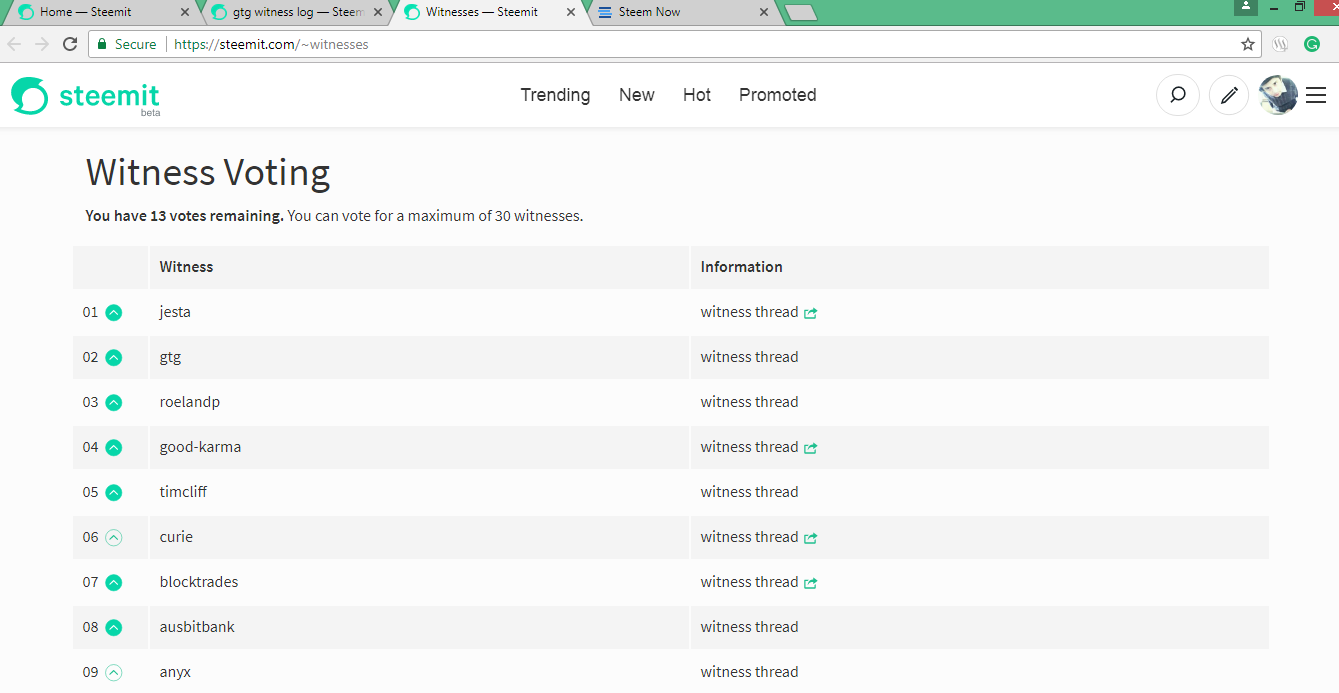Toggle the vote arrow for witness gtg
This screenshot has width=1339, height=693.
[x=114, y=357]
